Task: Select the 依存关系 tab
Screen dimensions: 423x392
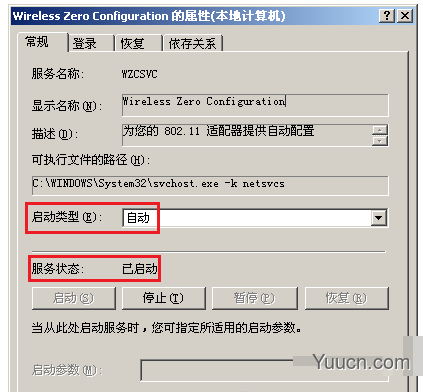Action: (193, 43)
